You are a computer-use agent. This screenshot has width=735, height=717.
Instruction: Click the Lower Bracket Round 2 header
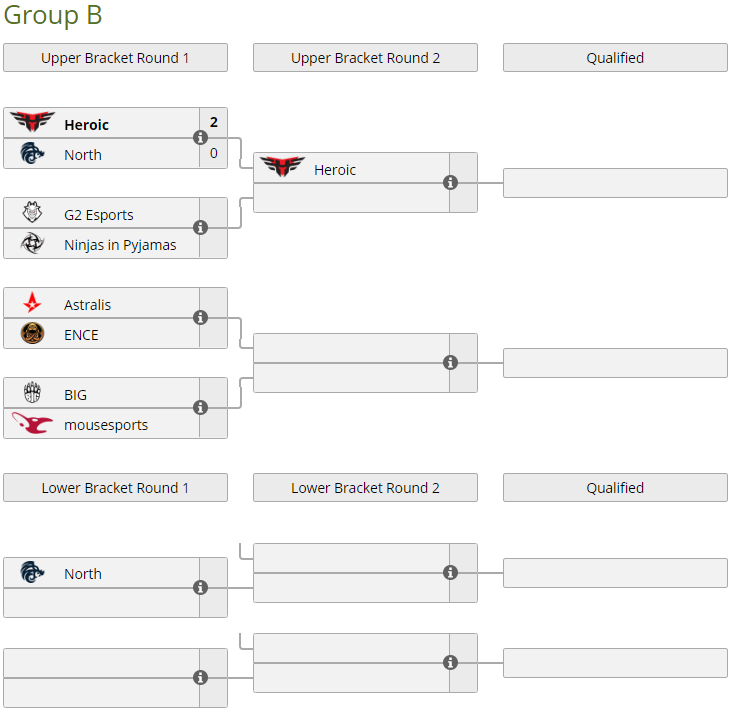365,488
